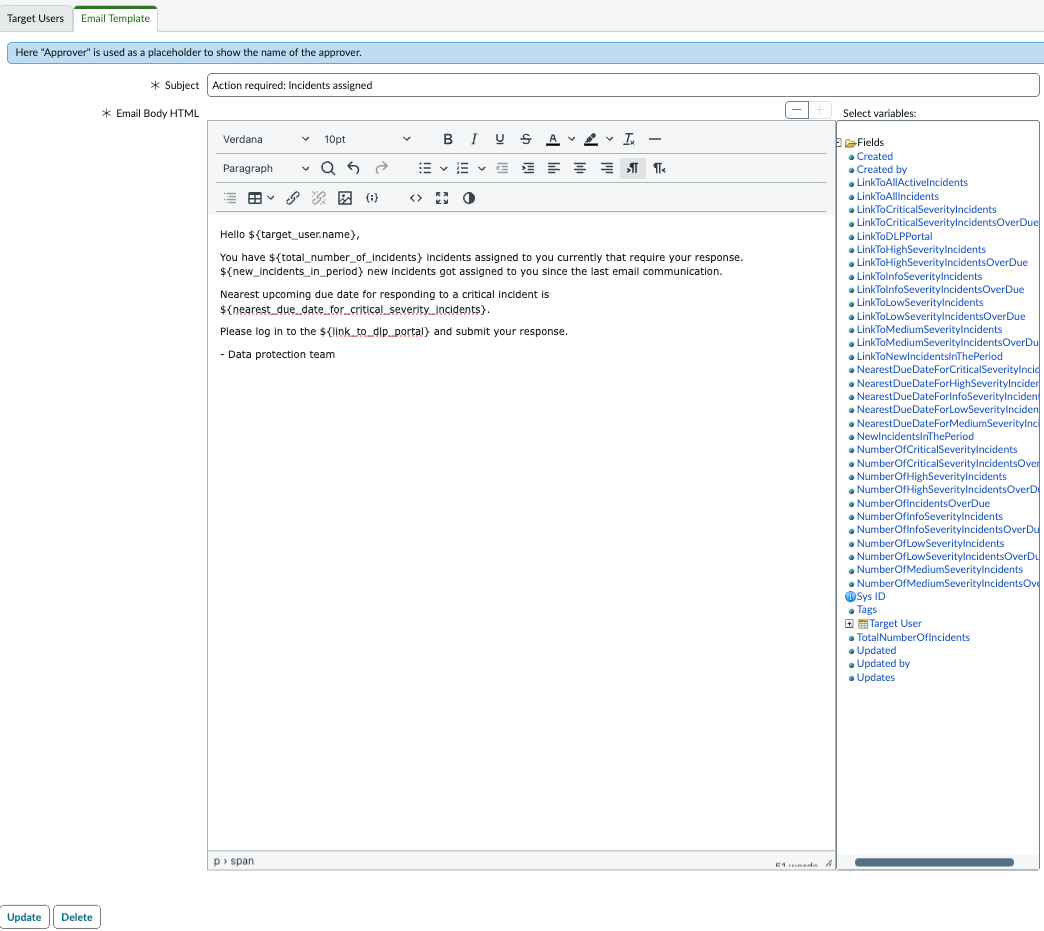Viewport: 1044px width, 931px height.
Task: Apply italic formatting
Action: click(473, 139)
